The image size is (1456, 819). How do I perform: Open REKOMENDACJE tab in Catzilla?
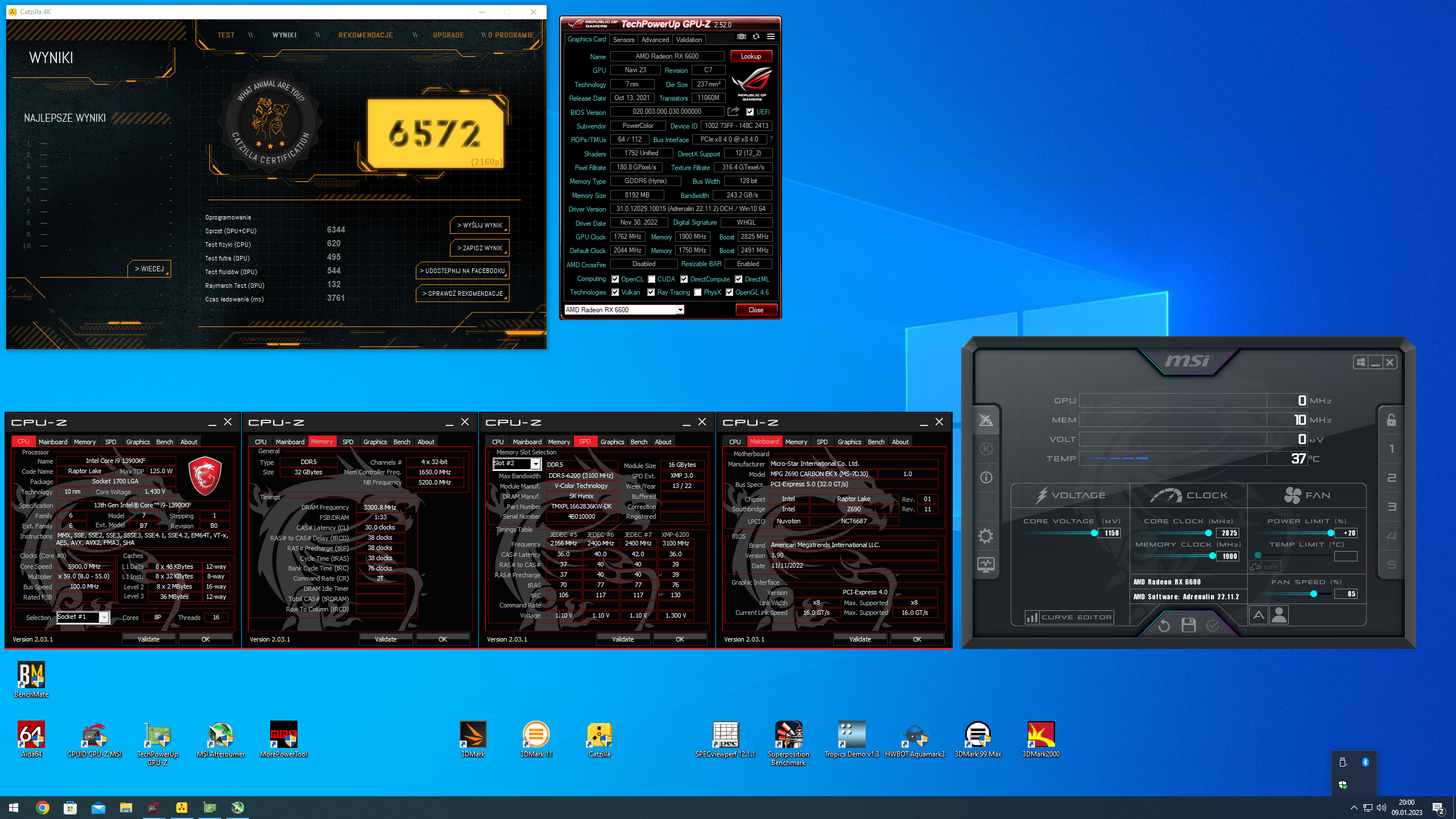[x=366, y=35]
